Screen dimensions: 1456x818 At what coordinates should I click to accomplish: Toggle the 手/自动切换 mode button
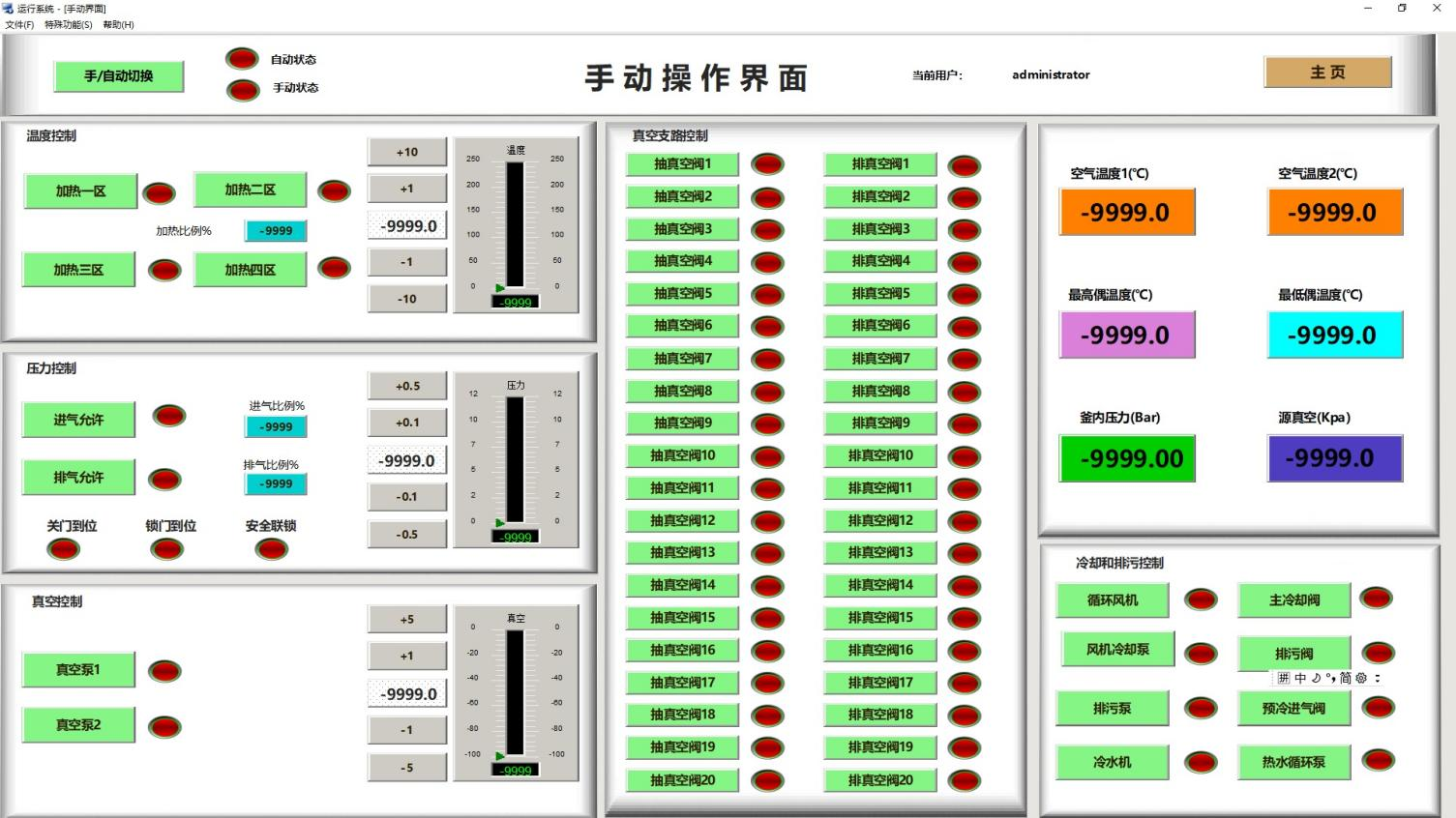click(x=118, y=76)
